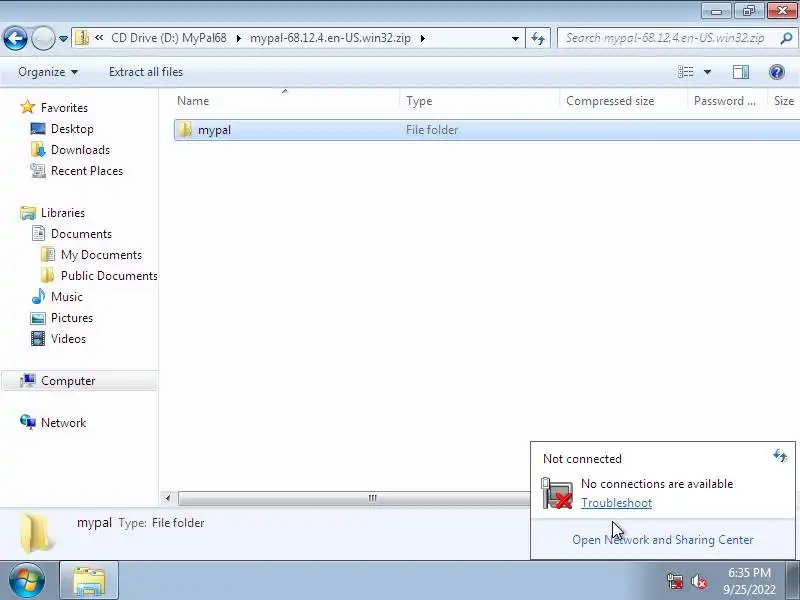Sort by Size column header

(784, 101)
